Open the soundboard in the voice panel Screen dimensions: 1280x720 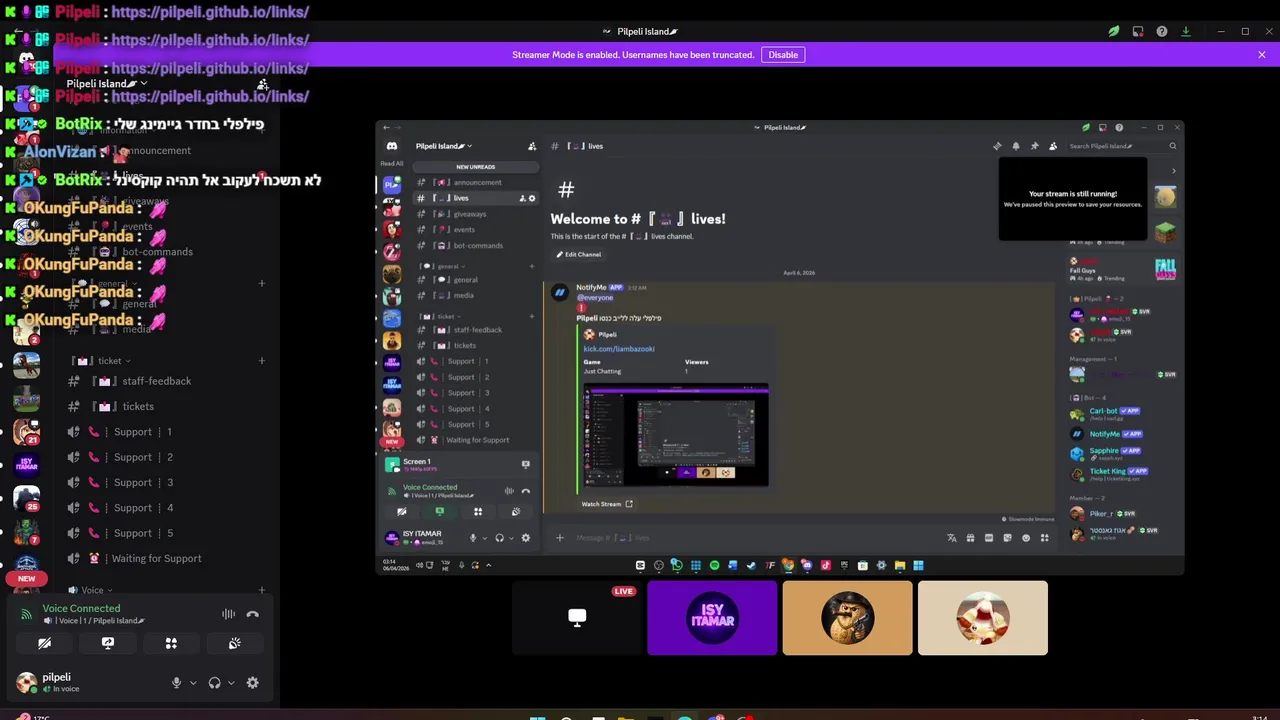click(x=234, y=643)
